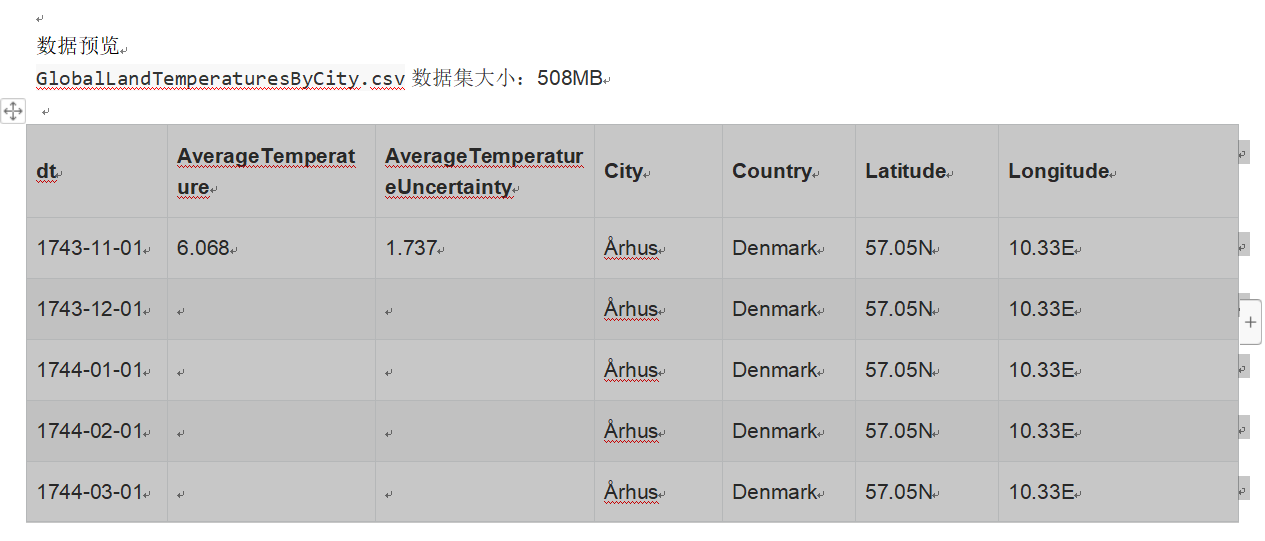Viewport: 1265px width, 541px height.
Task: Click the insert row plus button
Action: click(1251, 322)
